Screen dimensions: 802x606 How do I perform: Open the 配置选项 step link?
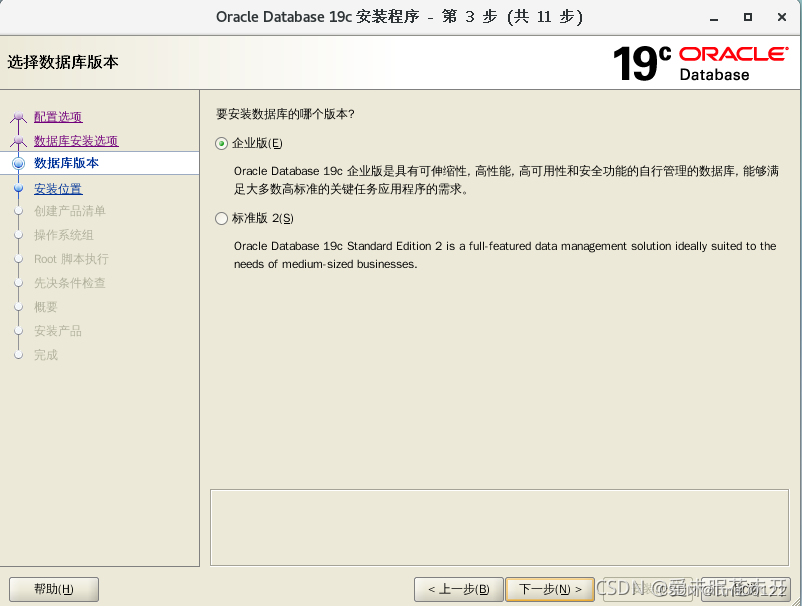[x=58, y=117]
